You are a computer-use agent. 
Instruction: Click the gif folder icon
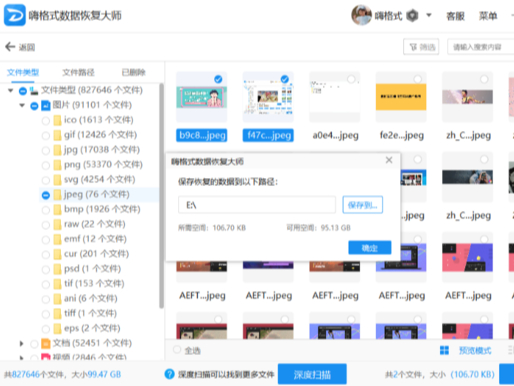57,135
